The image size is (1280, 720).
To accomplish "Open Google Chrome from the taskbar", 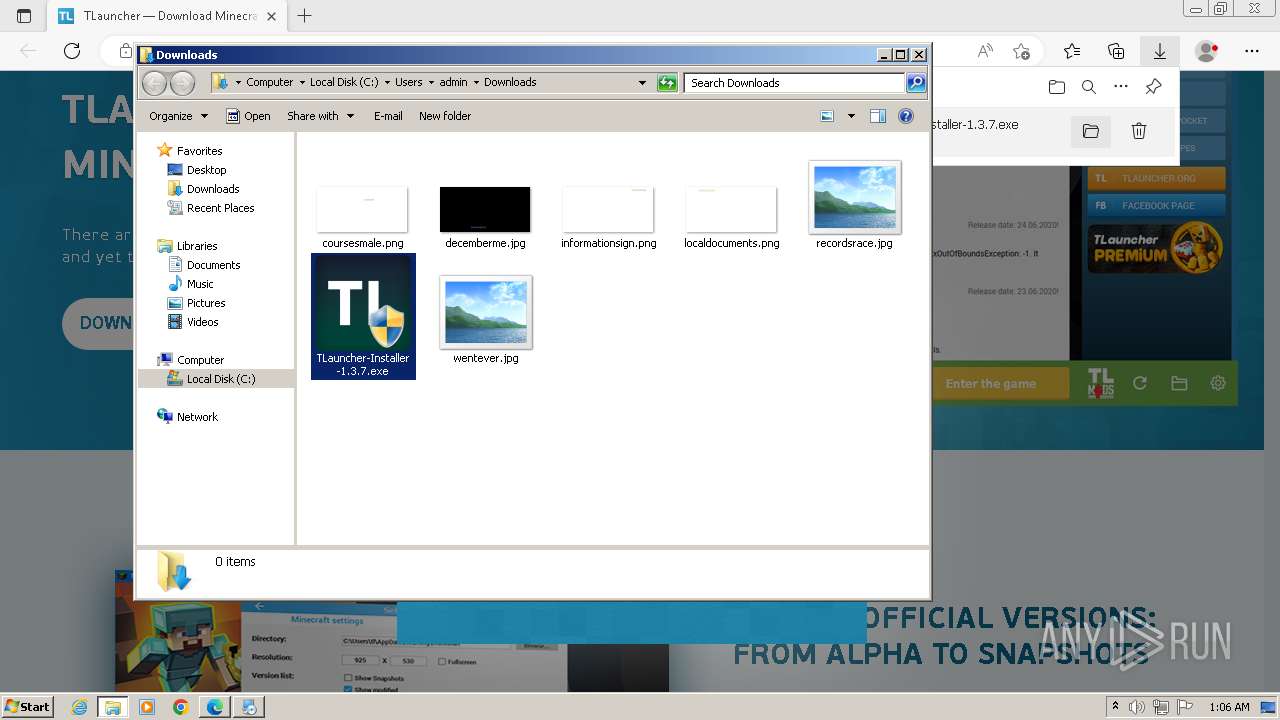I will pyautogui.click(x=180, y=707).
